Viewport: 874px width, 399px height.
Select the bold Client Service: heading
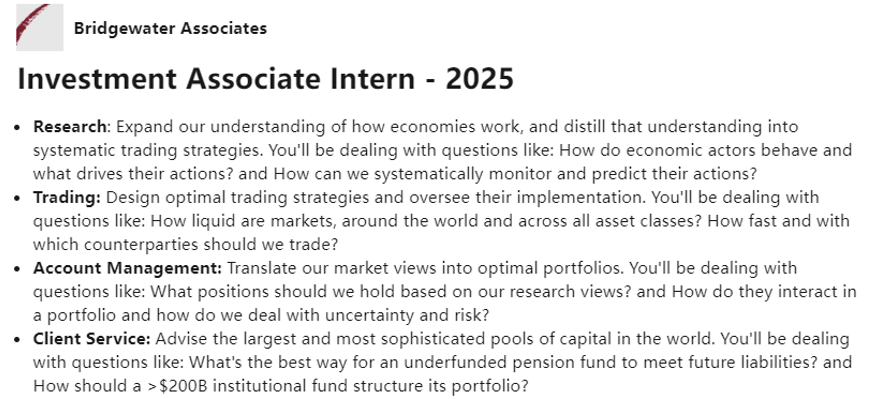coord(91,339)
